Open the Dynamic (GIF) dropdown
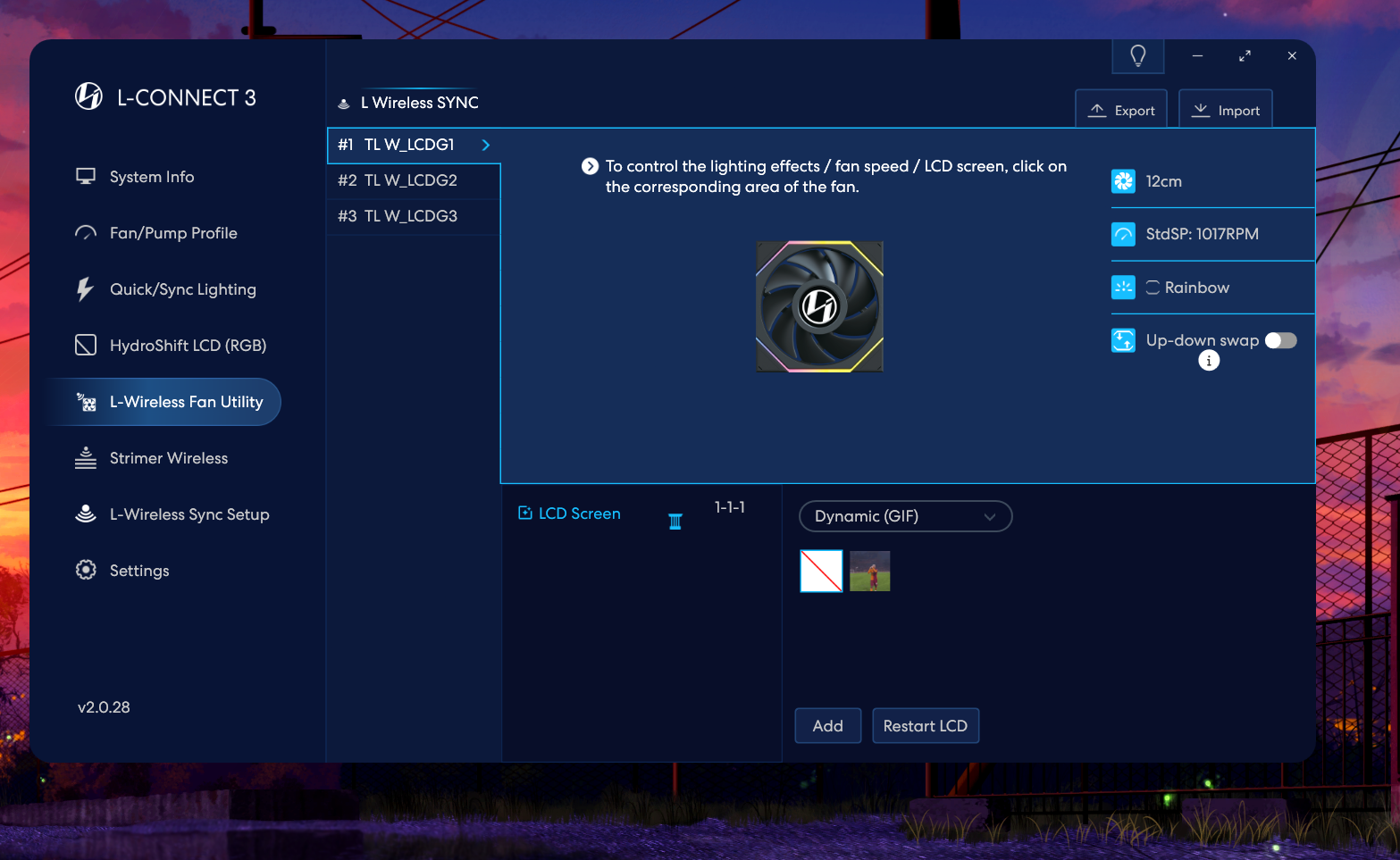Screen dimensions: 1400x860 click(x=905, y=516)
